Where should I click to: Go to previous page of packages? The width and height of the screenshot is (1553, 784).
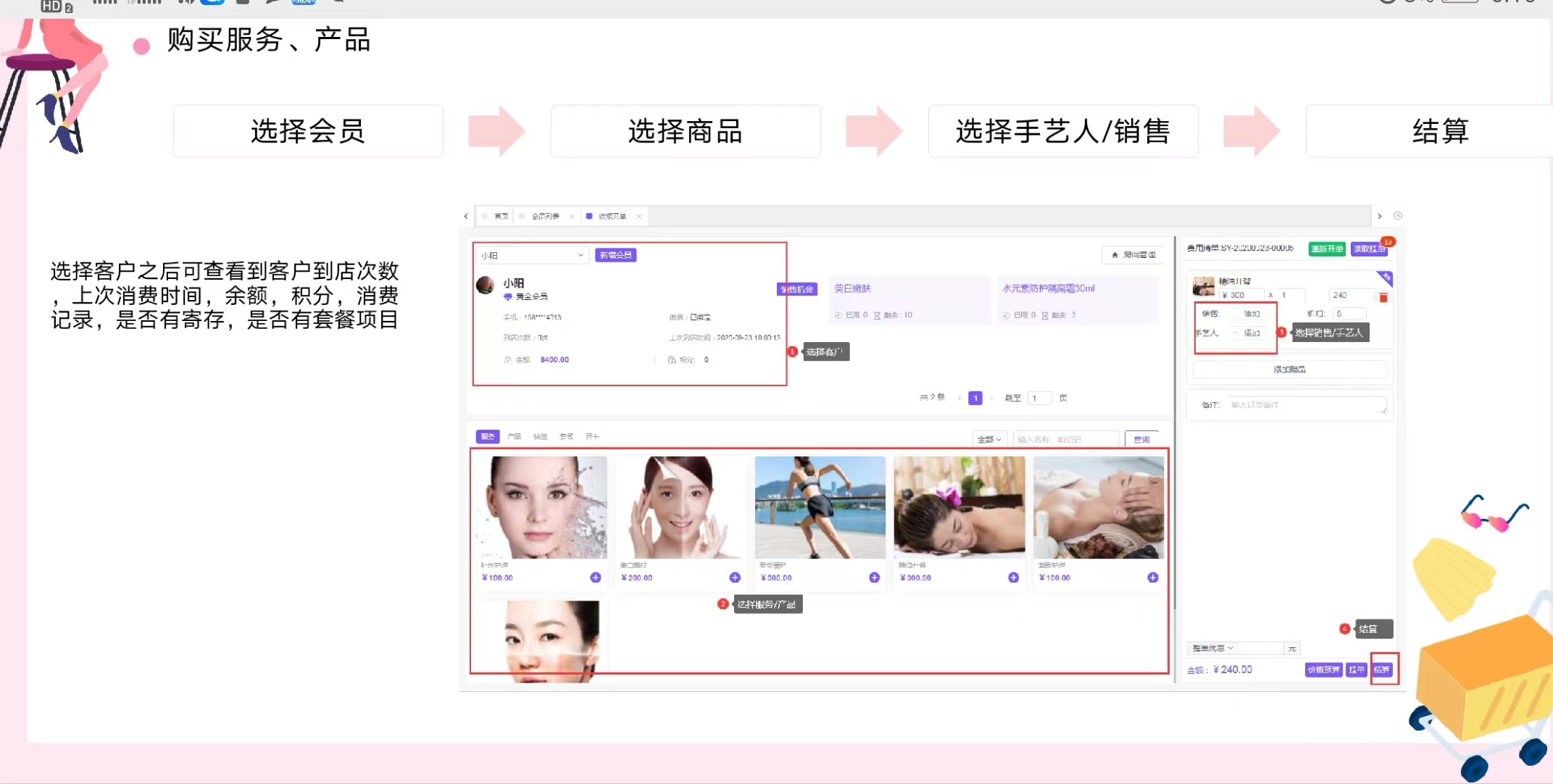(959, 398)
